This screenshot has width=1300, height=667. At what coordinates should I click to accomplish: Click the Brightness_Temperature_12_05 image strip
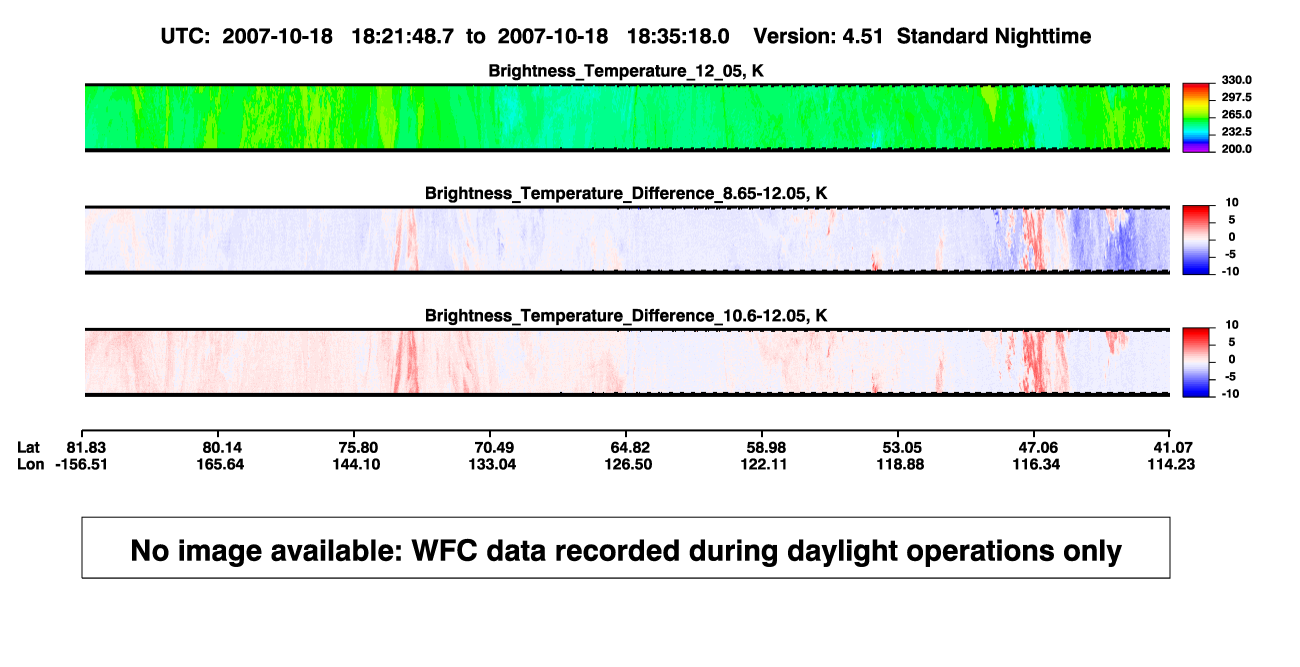pos(627,117)
